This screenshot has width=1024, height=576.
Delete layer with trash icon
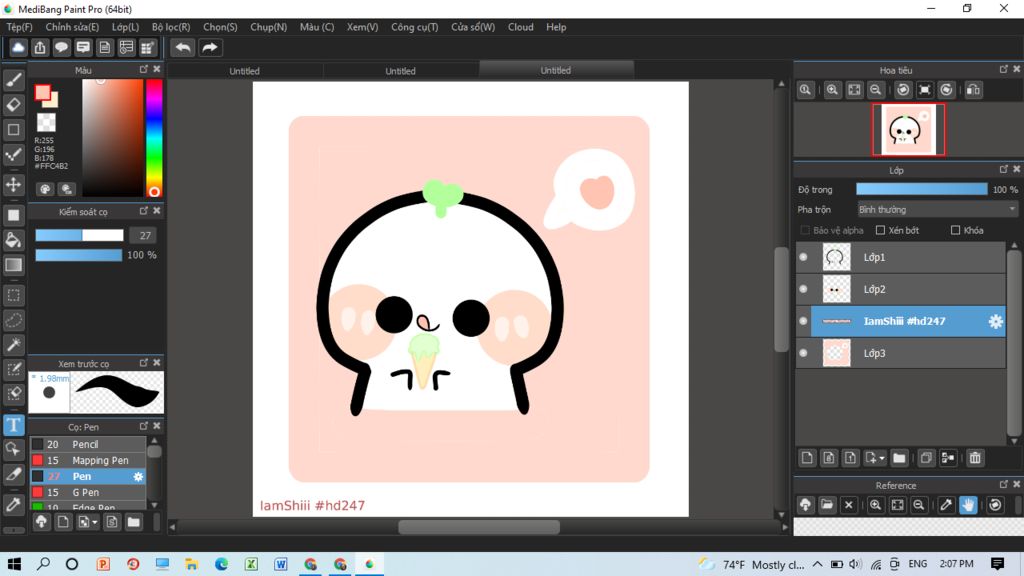[975, 458]
